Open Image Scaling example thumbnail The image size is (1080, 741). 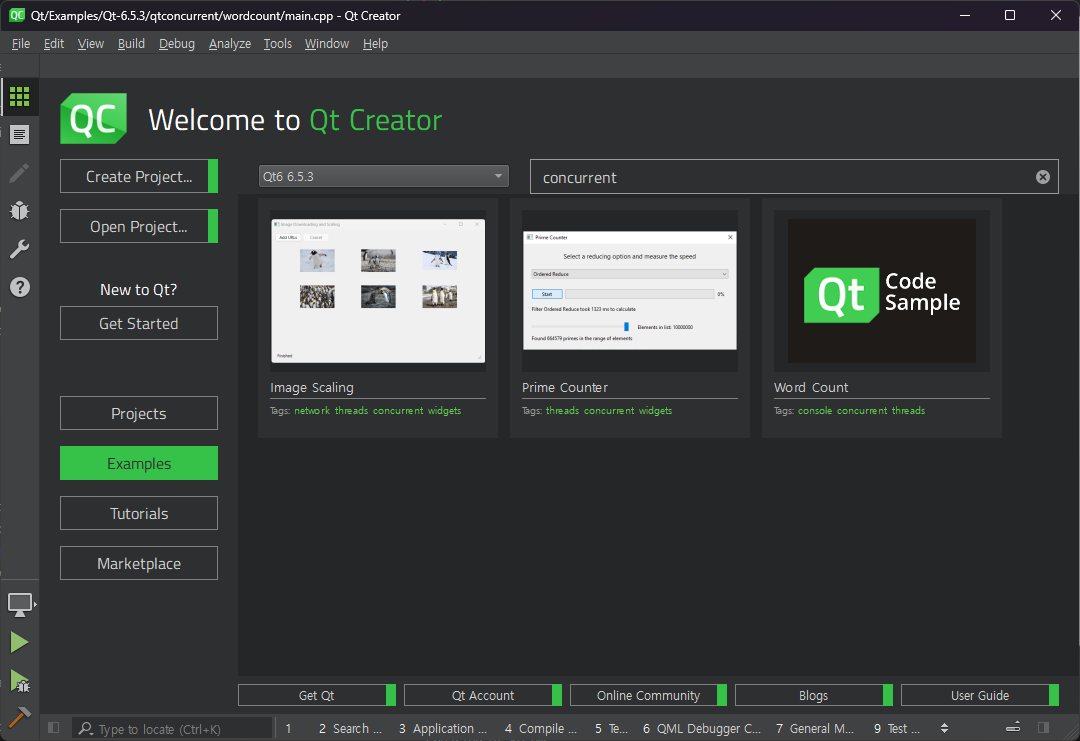coord(378,291)
